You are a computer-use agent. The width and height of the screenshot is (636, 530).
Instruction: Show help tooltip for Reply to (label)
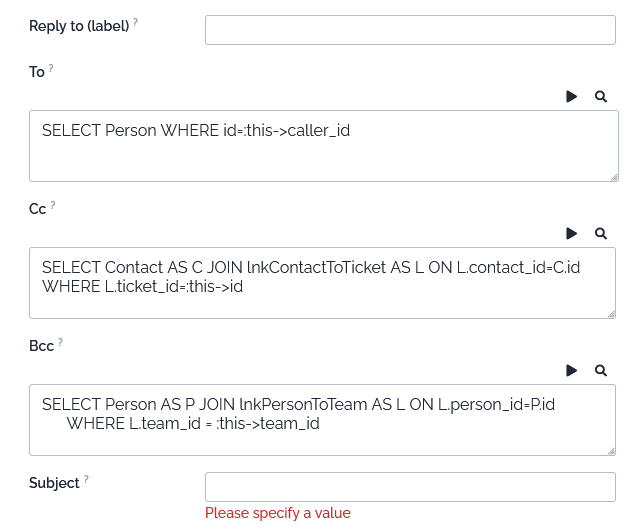(136, 23)
